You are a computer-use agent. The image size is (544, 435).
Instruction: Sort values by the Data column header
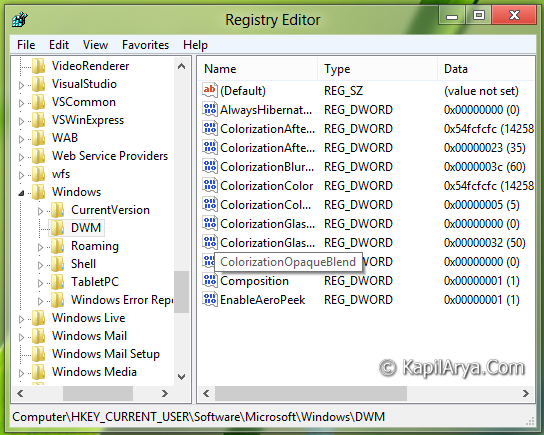coord(486,69)
